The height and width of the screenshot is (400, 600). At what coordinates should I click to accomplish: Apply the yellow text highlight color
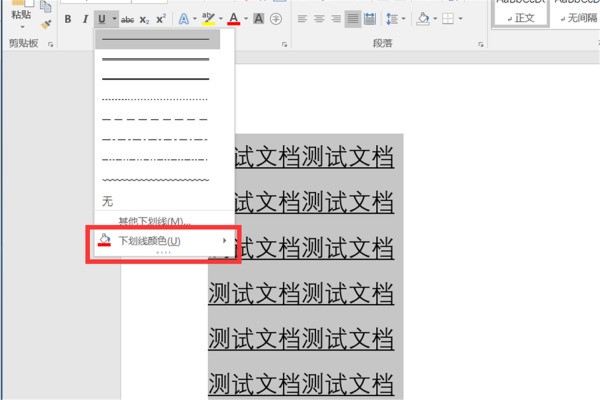[207, 19]
